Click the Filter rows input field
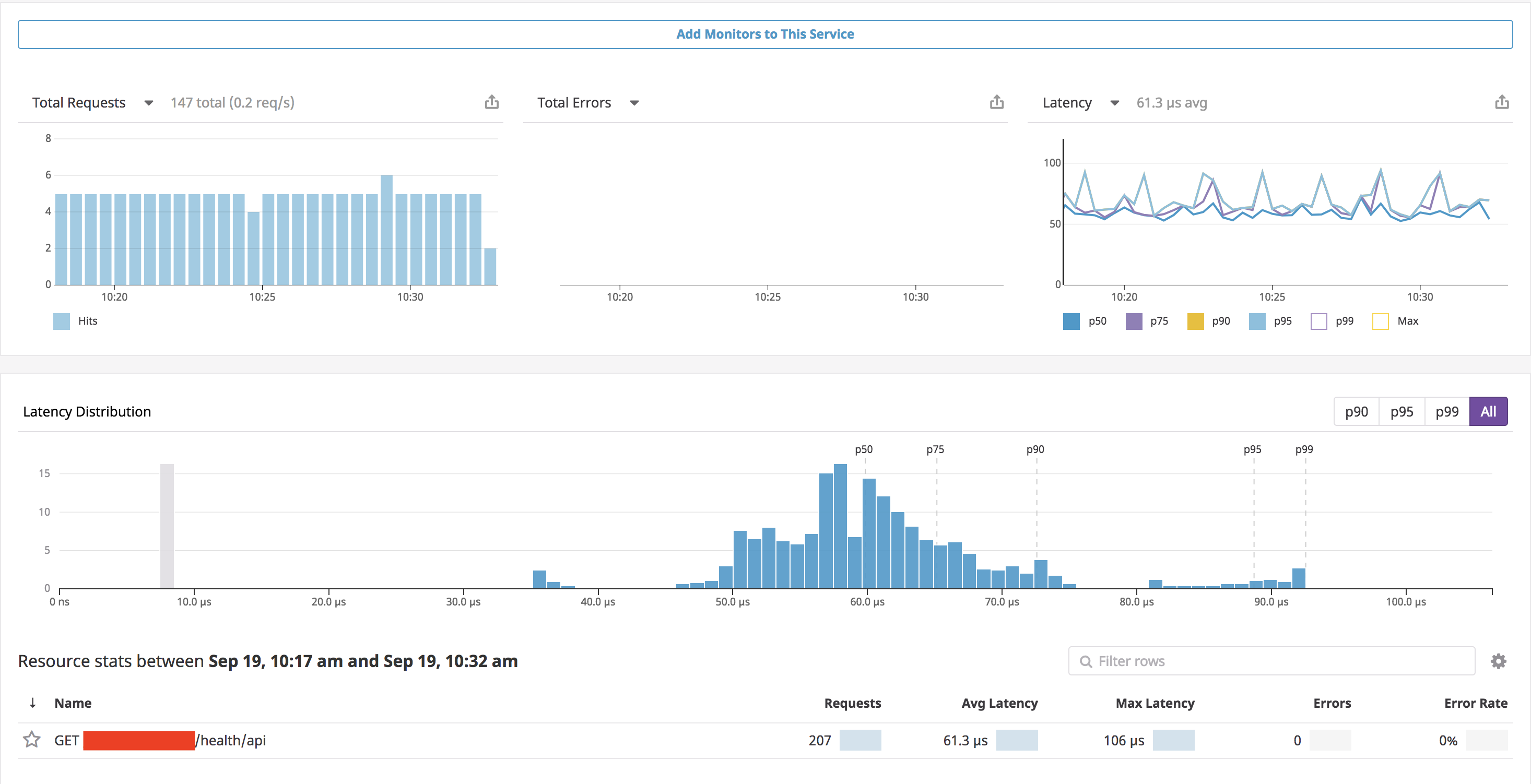Viewport: 1531px width, 784px height. point(1278,661)
